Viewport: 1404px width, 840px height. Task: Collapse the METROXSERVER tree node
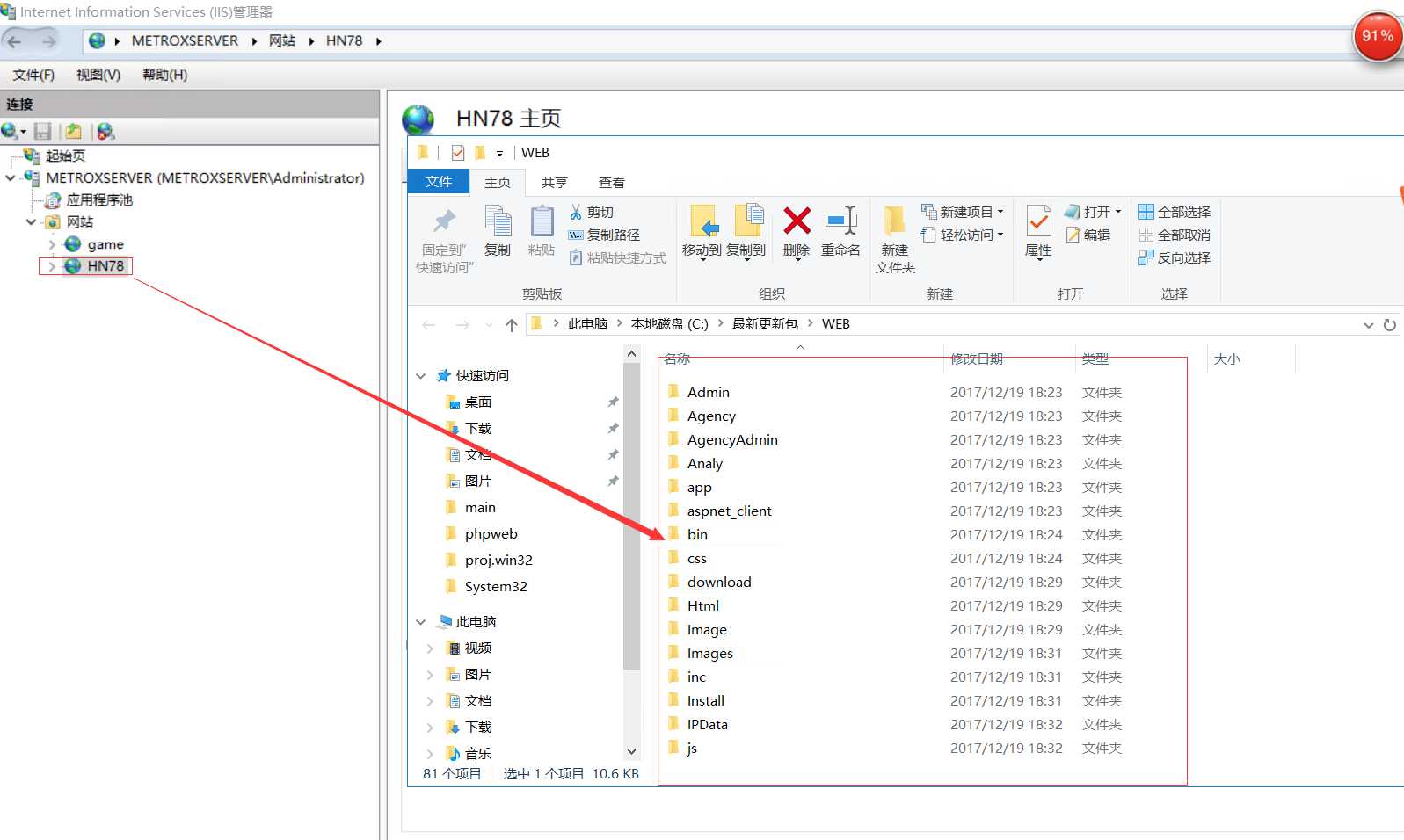coord(11,177)
